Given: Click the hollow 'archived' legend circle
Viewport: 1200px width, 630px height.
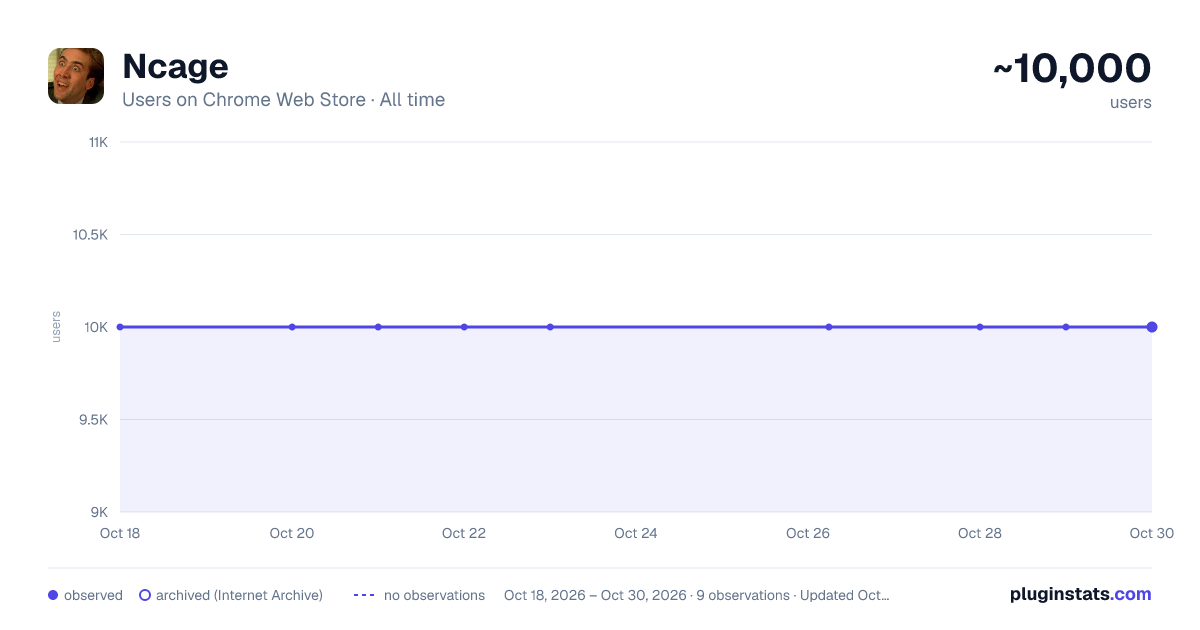Looking at the screenshot, I should pos(145,595).
